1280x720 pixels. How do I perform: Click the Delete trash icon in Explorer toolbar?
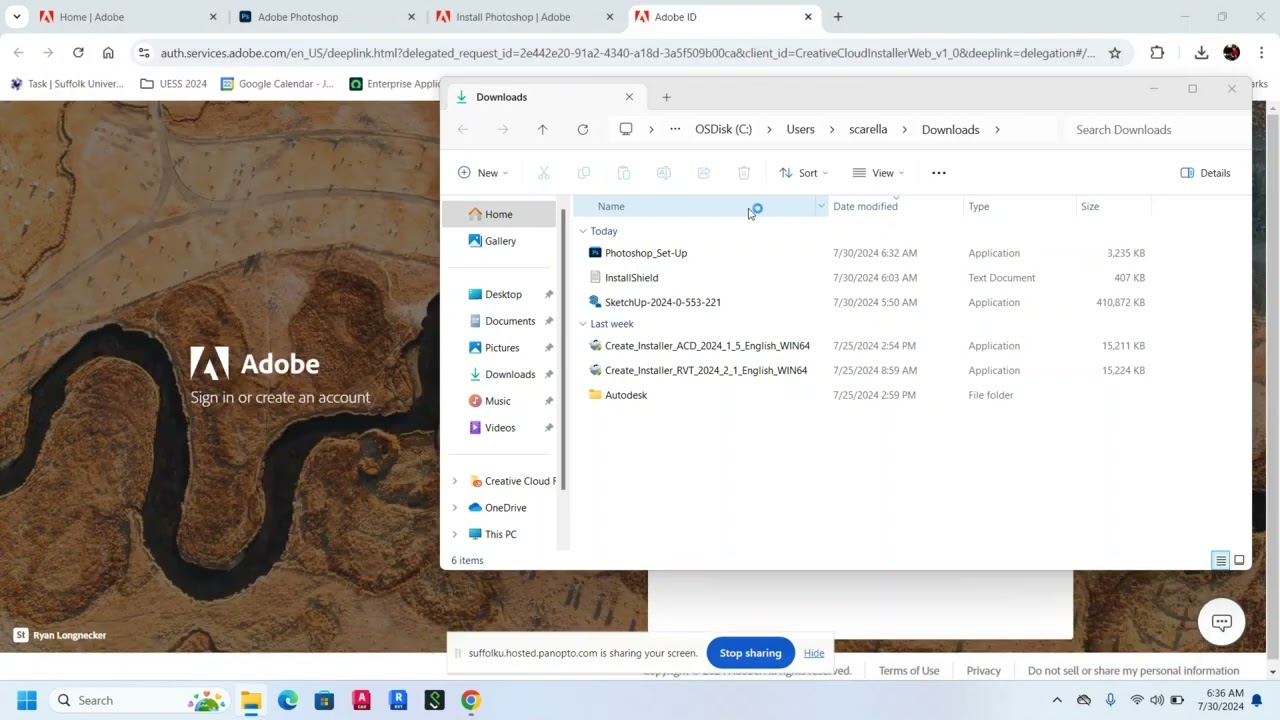coord(744,173)
